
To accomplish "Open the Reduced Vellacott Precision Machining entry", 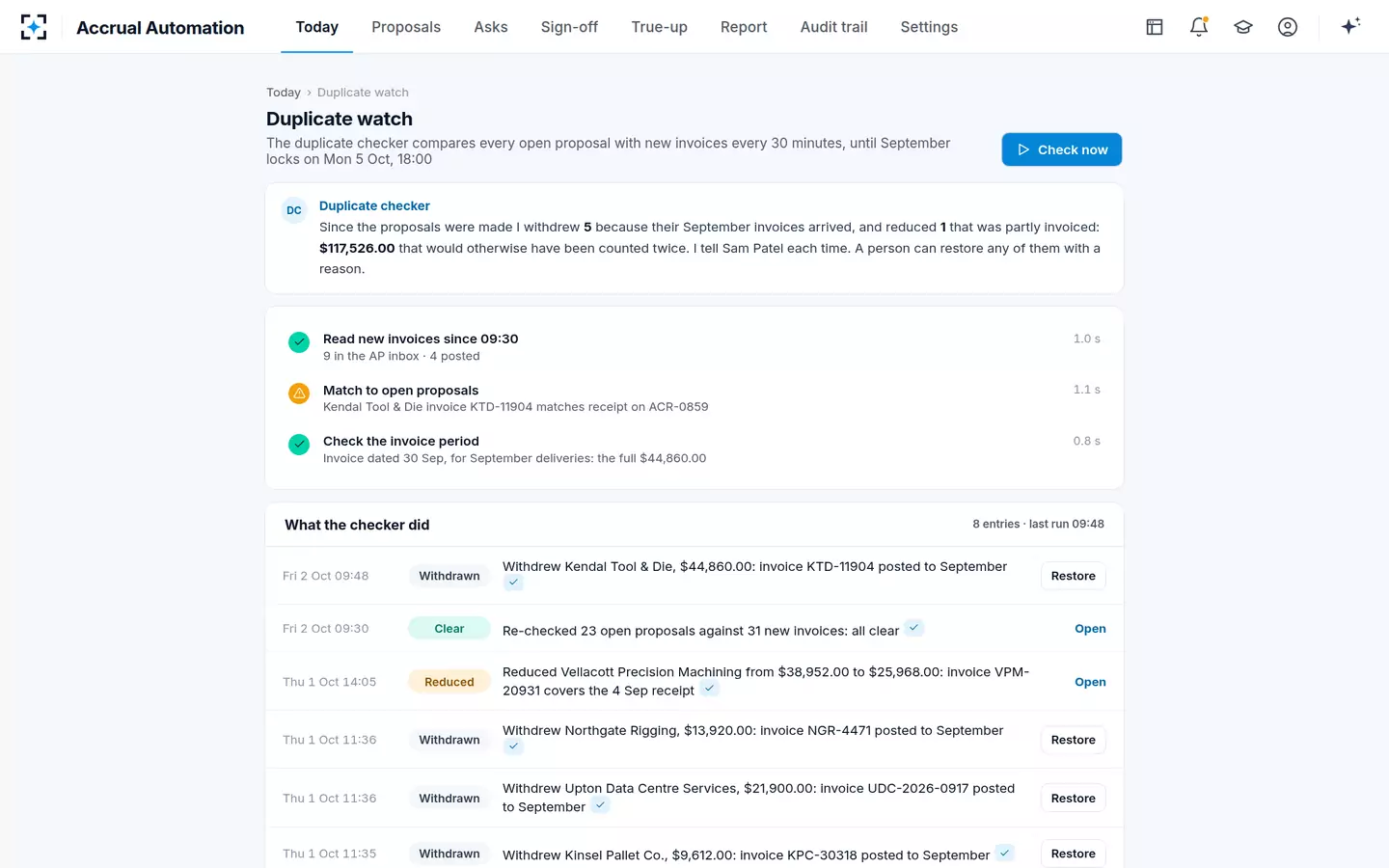I will tap(1090, 682).
